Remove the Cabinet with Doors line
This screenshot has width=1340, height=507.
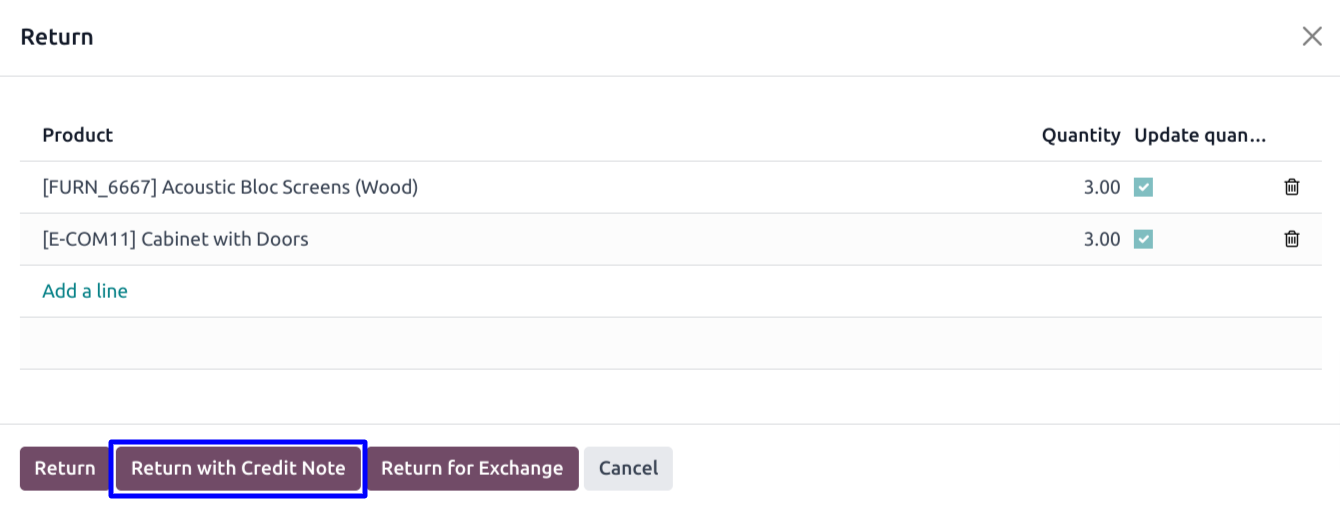pos(1292,239)
